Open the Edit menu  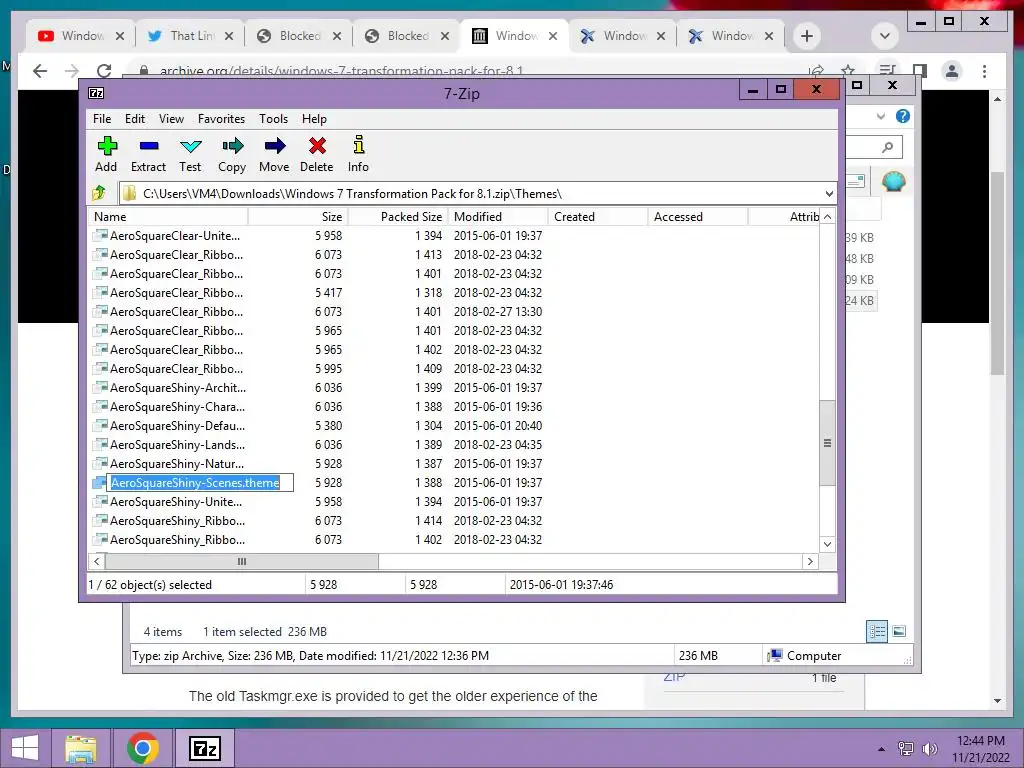(135, 119)
